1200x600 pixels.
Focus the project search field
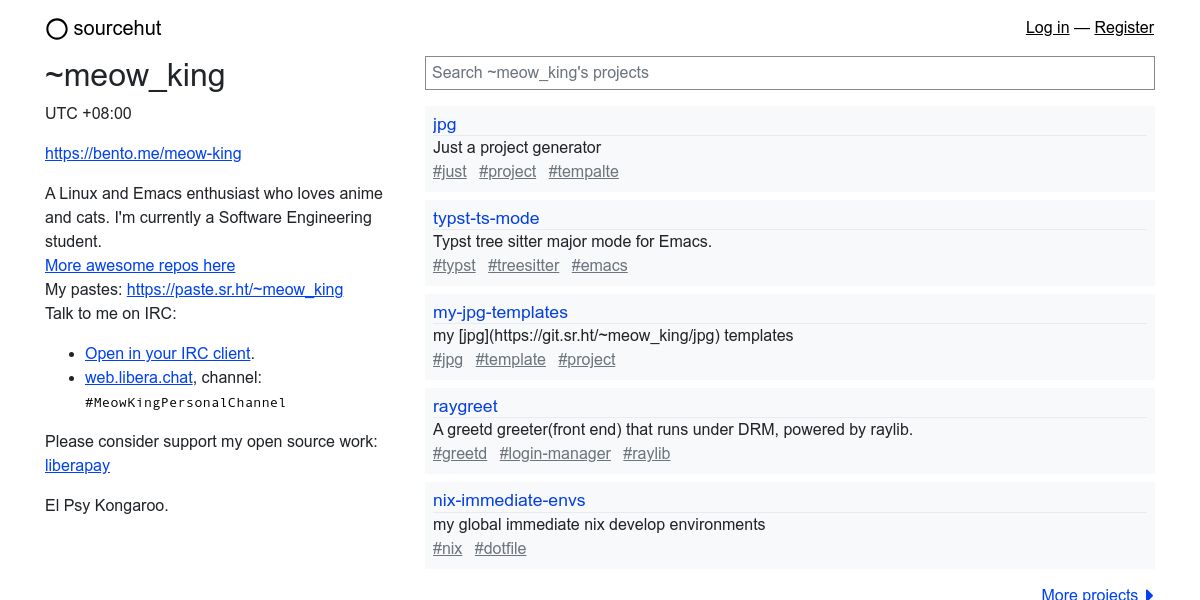[x=789, y=73]
